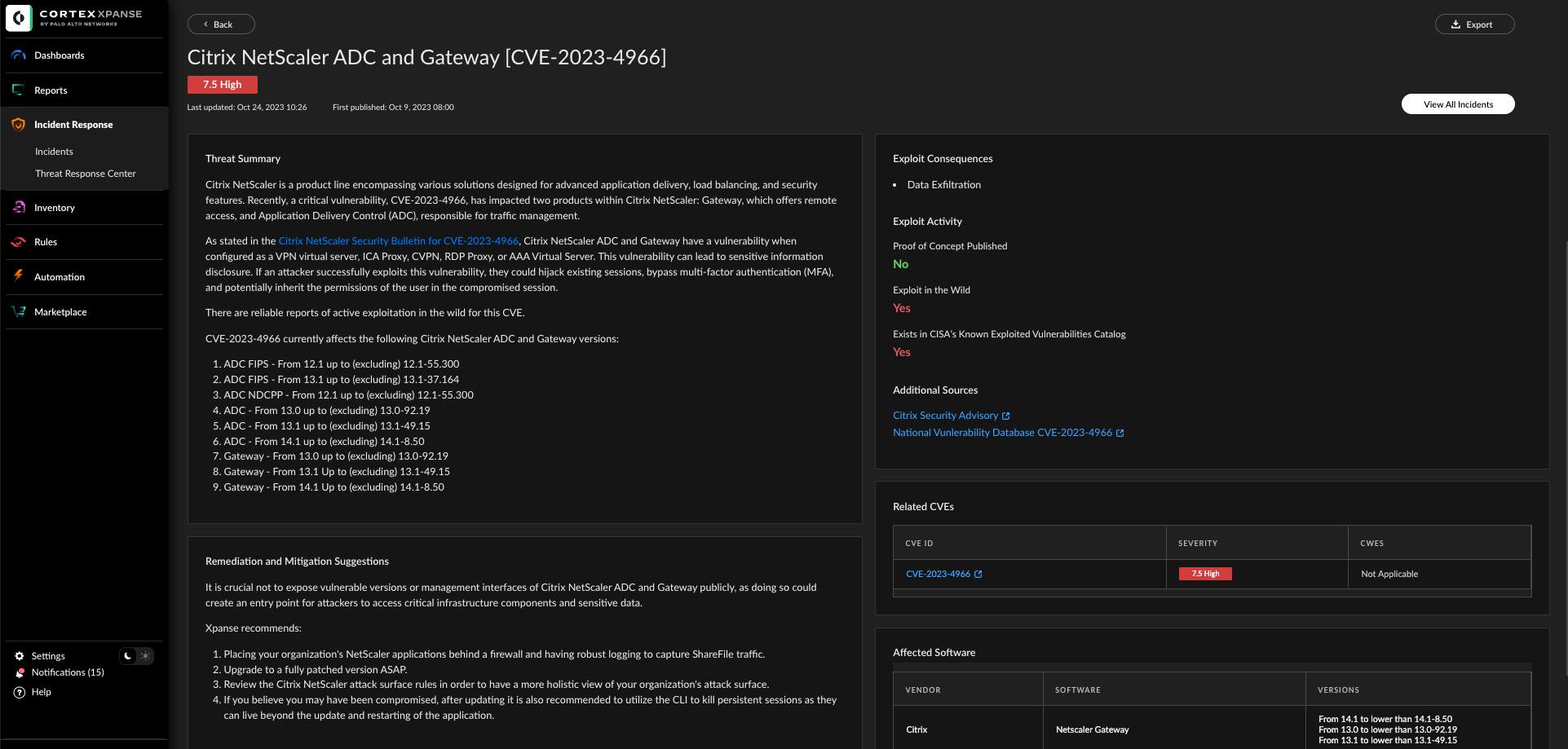
Task: Click the Notifications bell icon
Action: (20, 673)
